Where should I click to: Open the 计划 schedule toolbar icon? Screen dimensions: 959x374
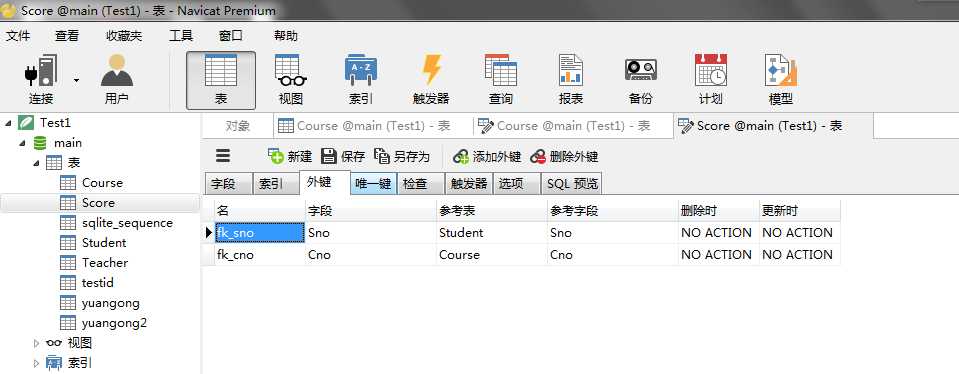711,79
